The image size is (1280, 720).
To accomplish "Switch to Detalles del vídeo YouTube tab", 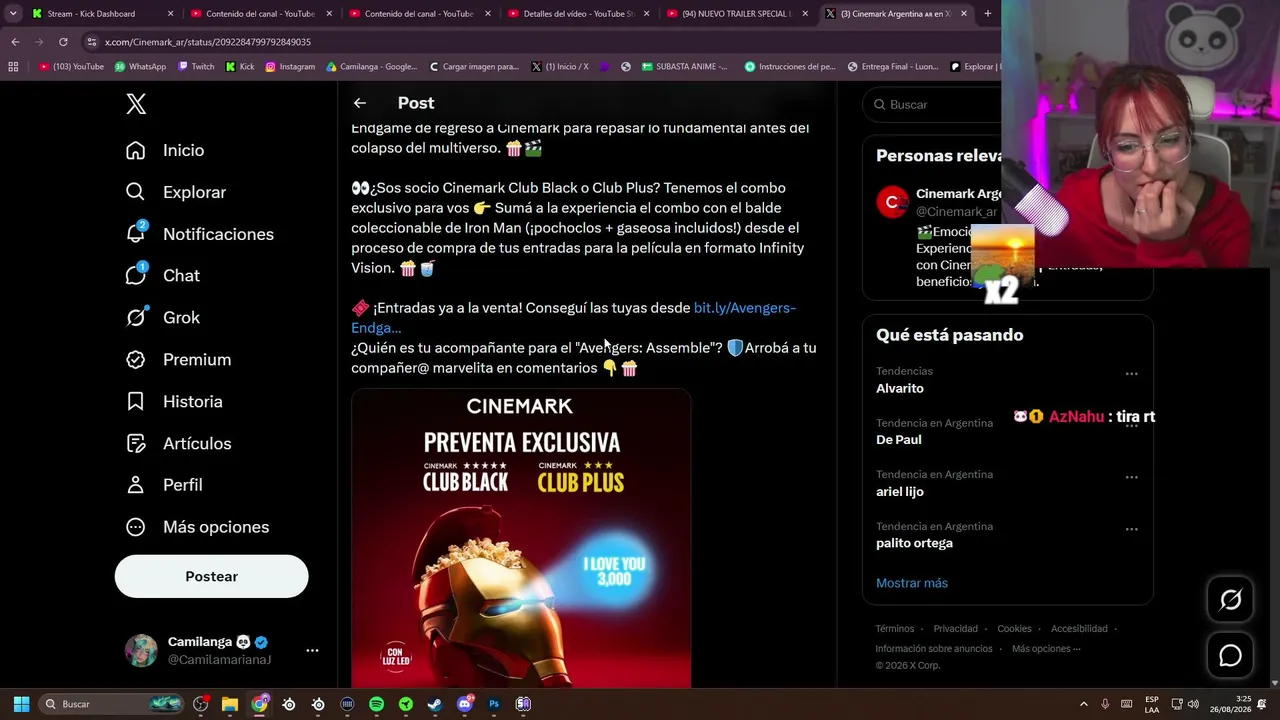I will click(578, 14).
